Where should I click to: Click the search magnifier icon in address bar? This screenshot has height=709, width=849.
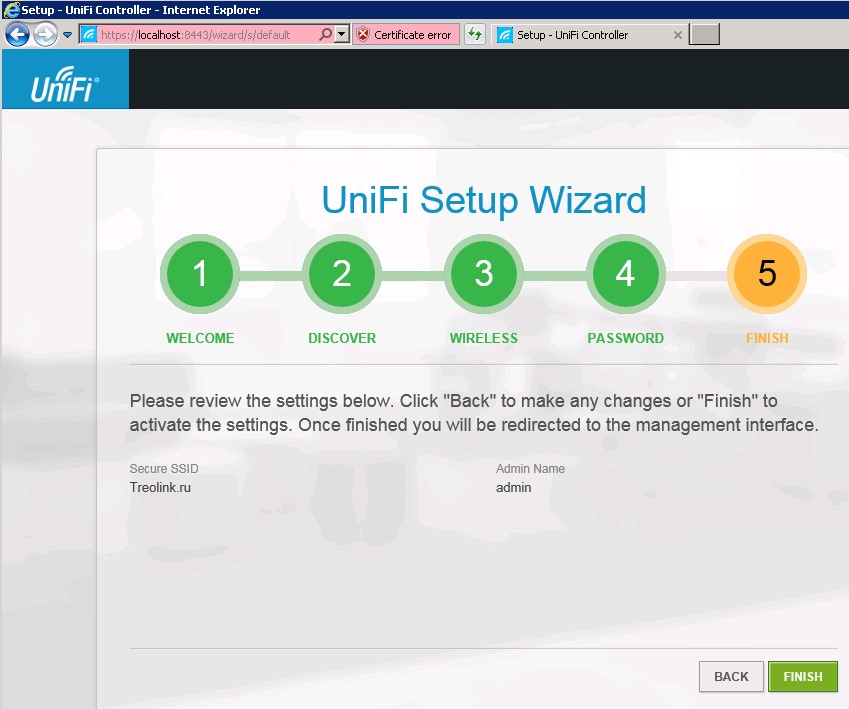325,35
